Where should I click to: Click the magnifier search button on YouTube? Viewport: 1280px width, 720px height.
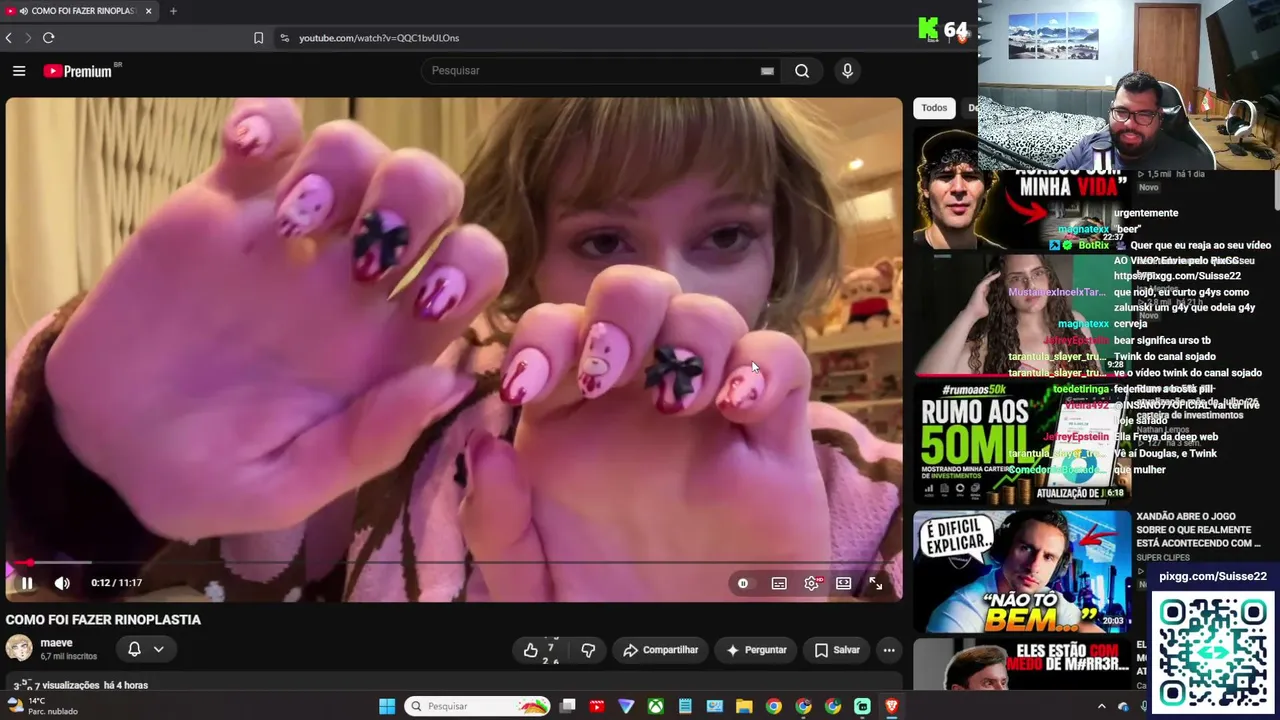coord(802,71)
